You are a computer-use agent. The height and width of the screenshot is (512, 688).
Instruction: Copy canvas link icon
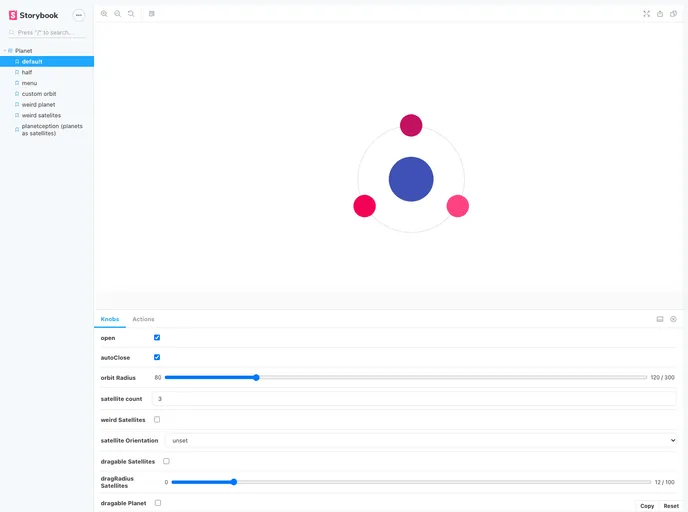673,14
